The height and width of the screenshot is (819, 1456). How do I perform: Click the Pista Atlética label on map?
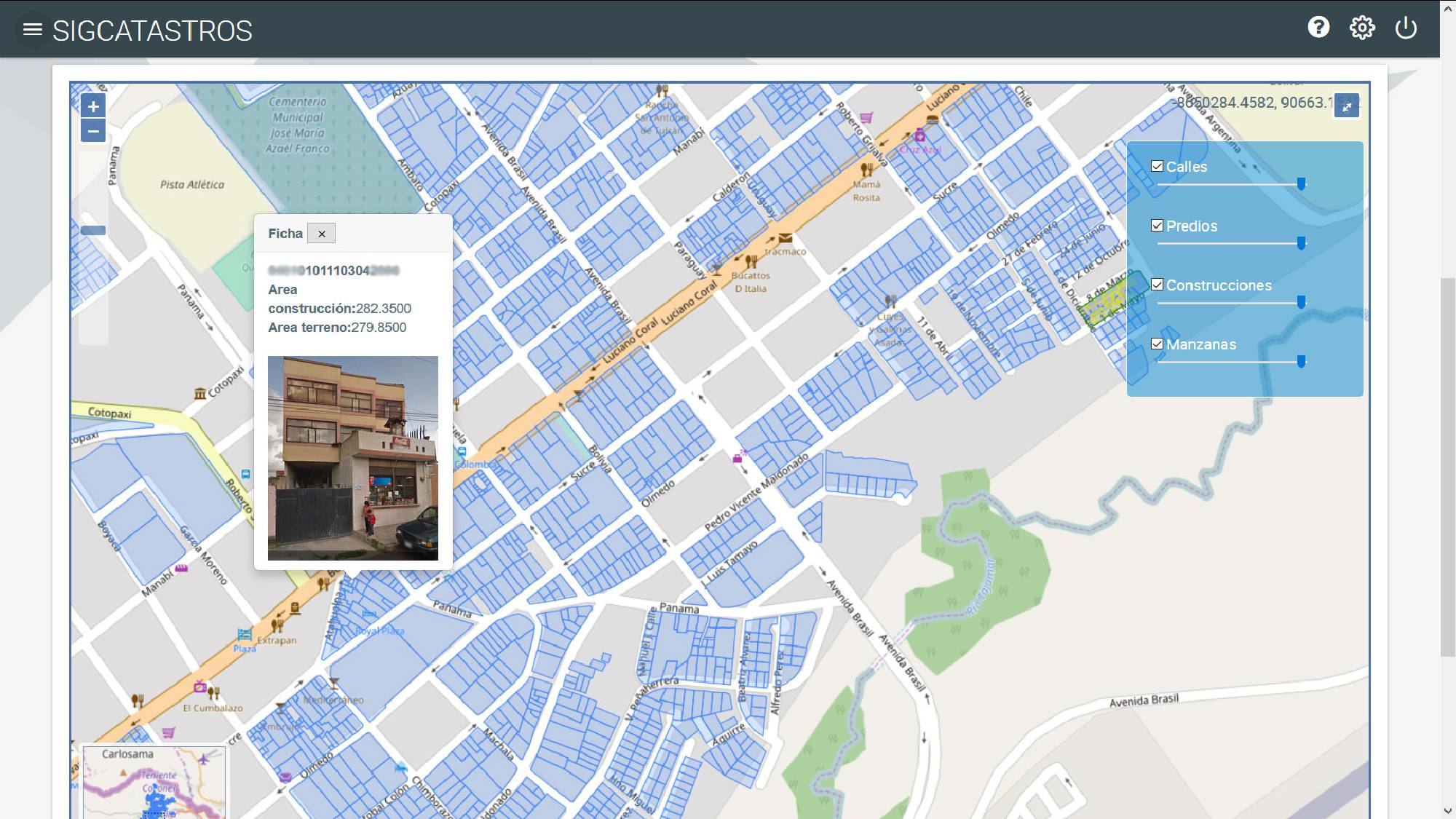(192, 185)
